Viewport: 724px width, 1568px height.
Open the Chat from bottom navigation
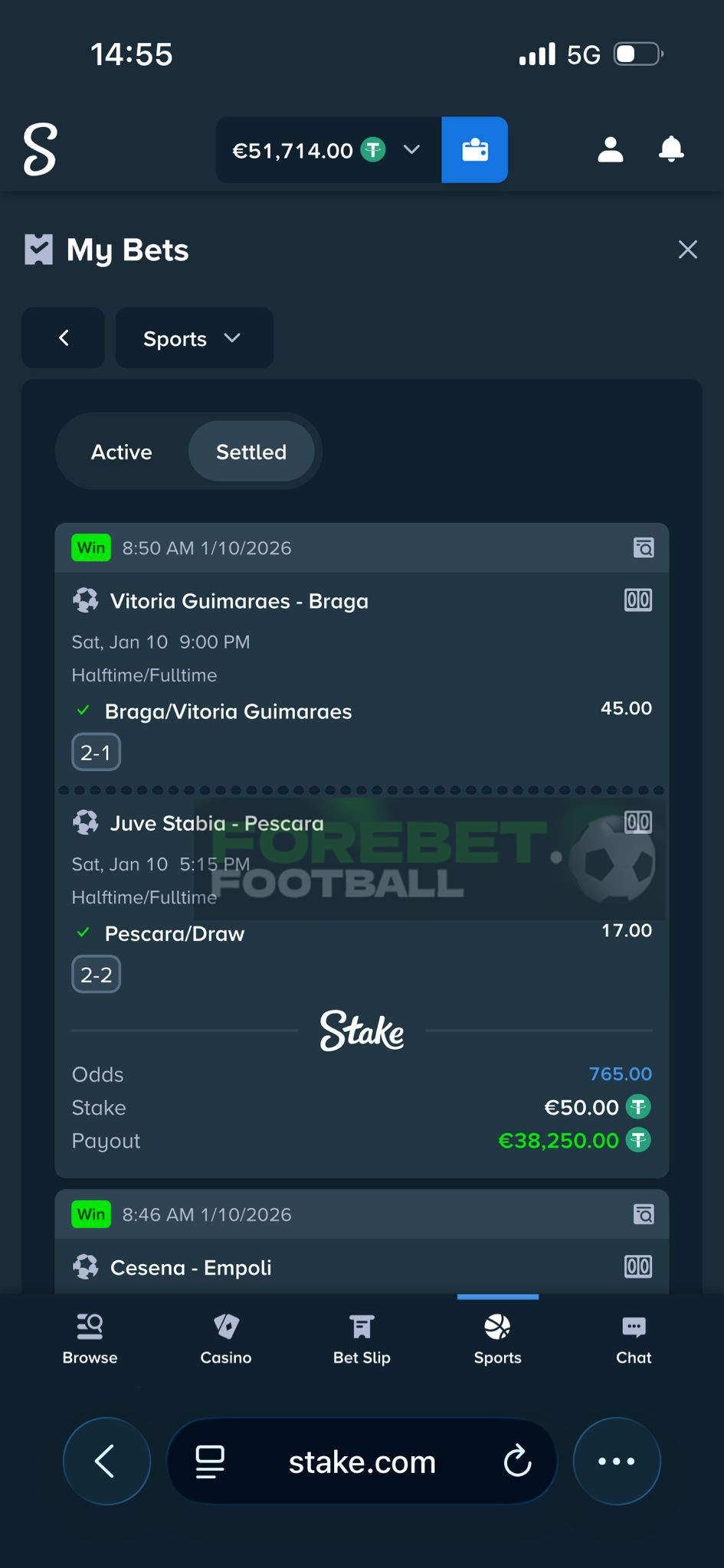tap(634, 1336)
